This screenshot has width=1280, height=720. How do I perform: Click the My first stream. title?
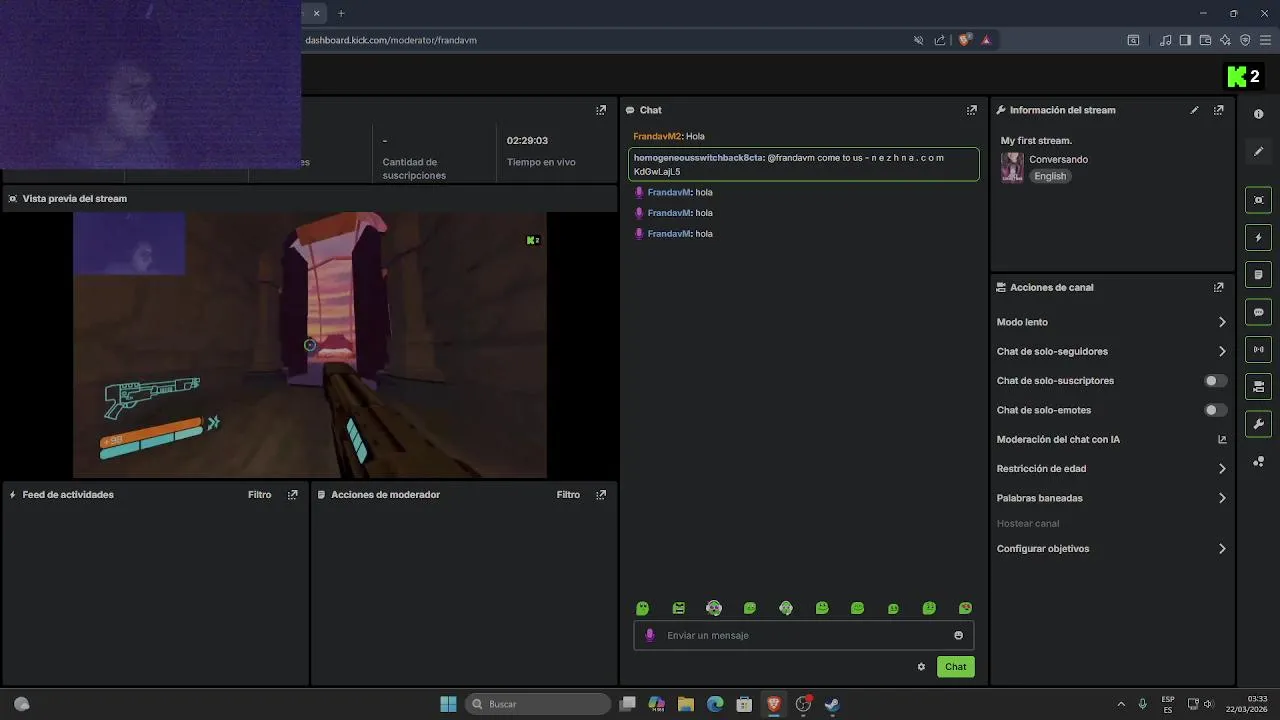click(x=1036, y=141)
